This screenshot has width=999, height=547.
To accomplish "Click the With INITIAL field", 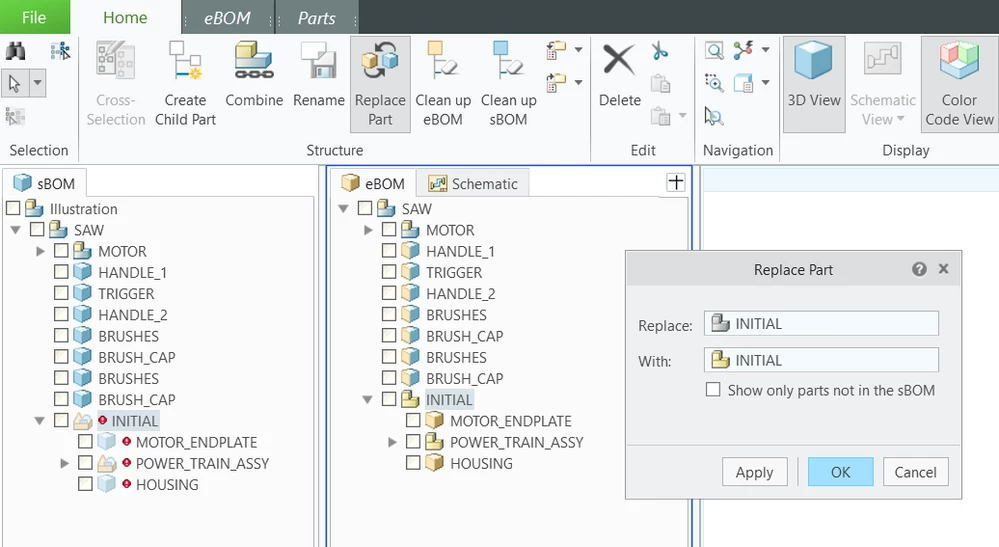I will tap(821, 360).
